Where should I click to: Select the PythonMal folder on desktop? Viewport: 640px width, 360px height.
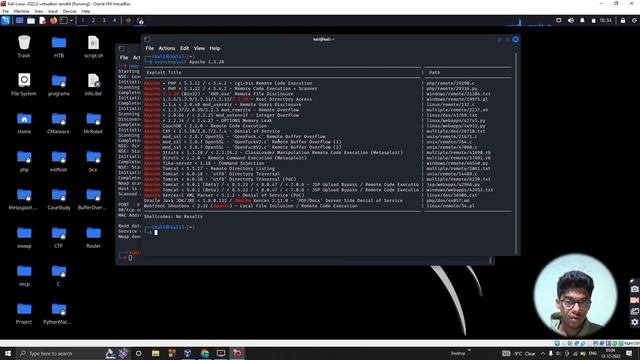[59, 313]
